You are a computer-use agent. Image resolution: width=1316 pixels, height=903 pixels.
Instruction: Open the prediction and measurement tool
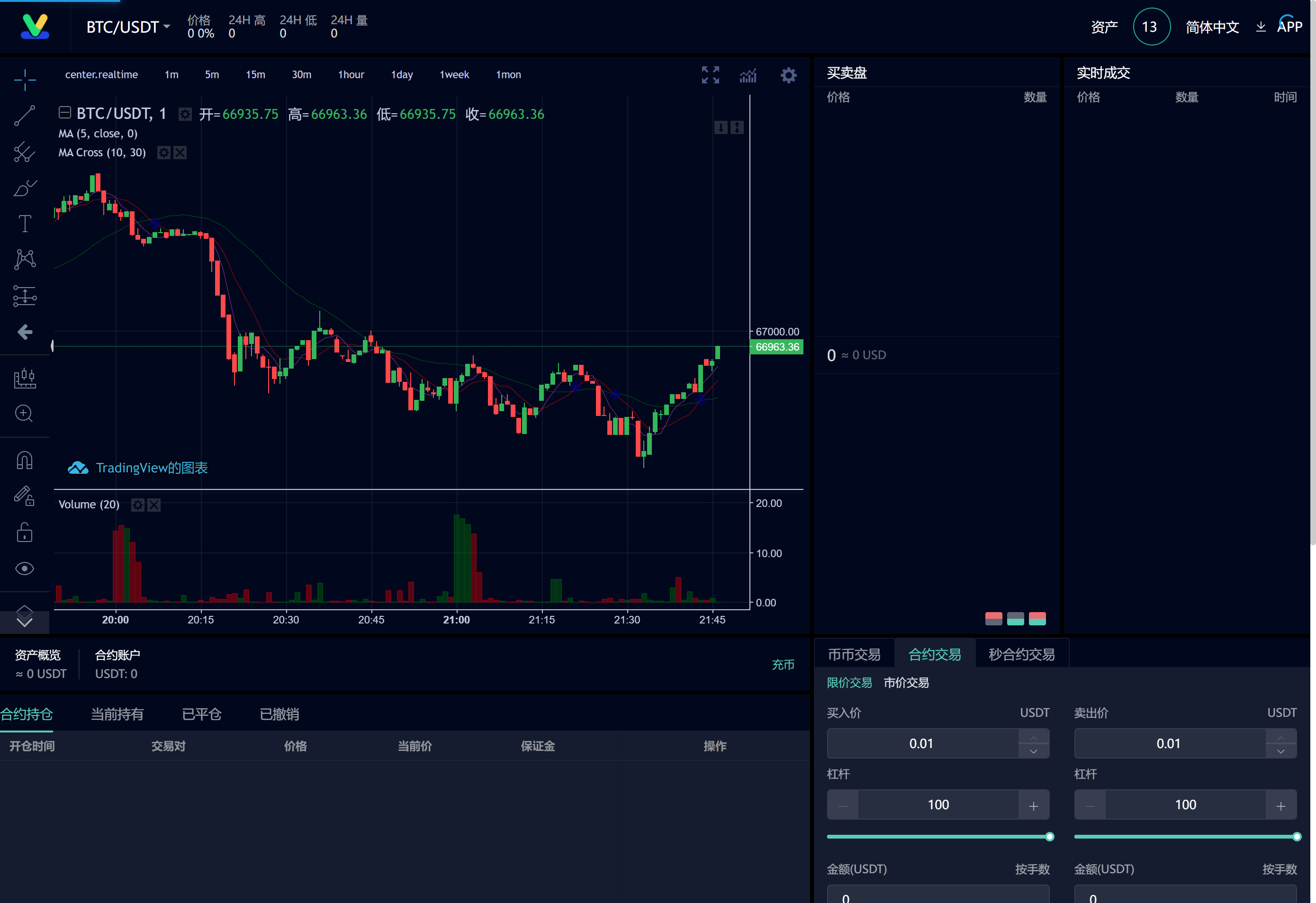tap(25, 296)
